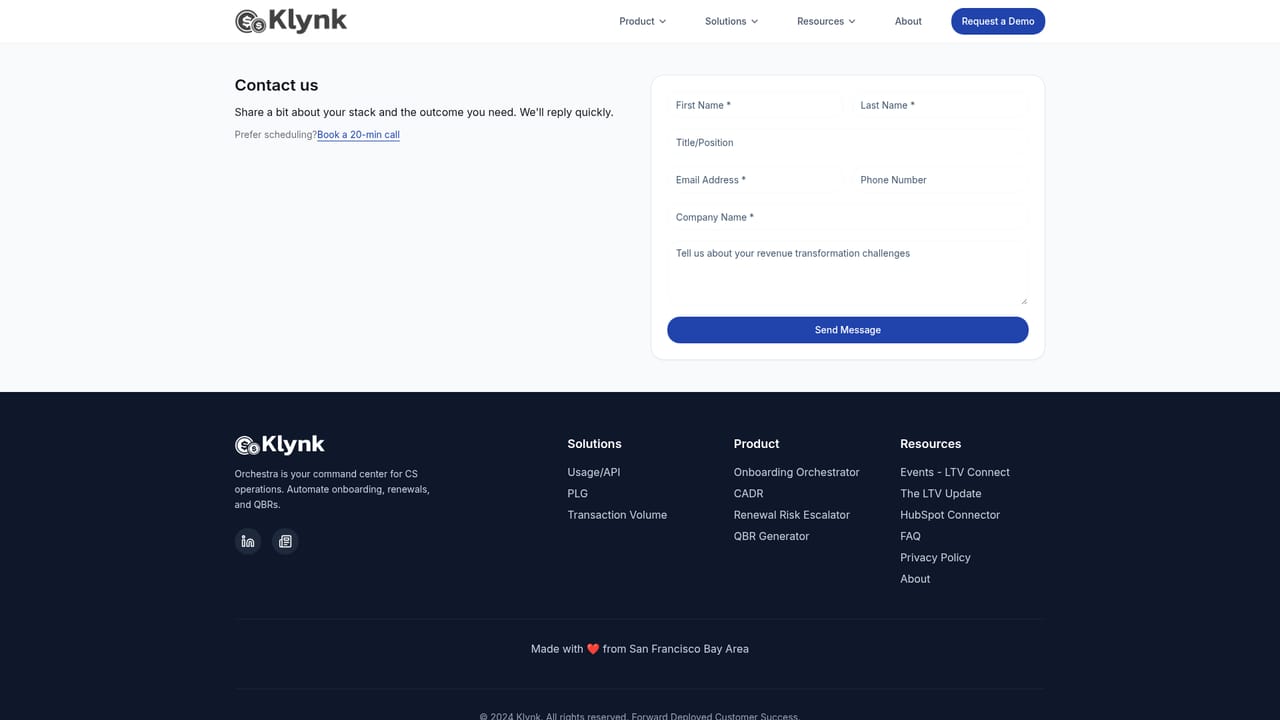Image resolution: width=1280 pixels, height=720 pixels.
Task: Open the LinkedIn icon in the footer
Action: tap(248, 541)
